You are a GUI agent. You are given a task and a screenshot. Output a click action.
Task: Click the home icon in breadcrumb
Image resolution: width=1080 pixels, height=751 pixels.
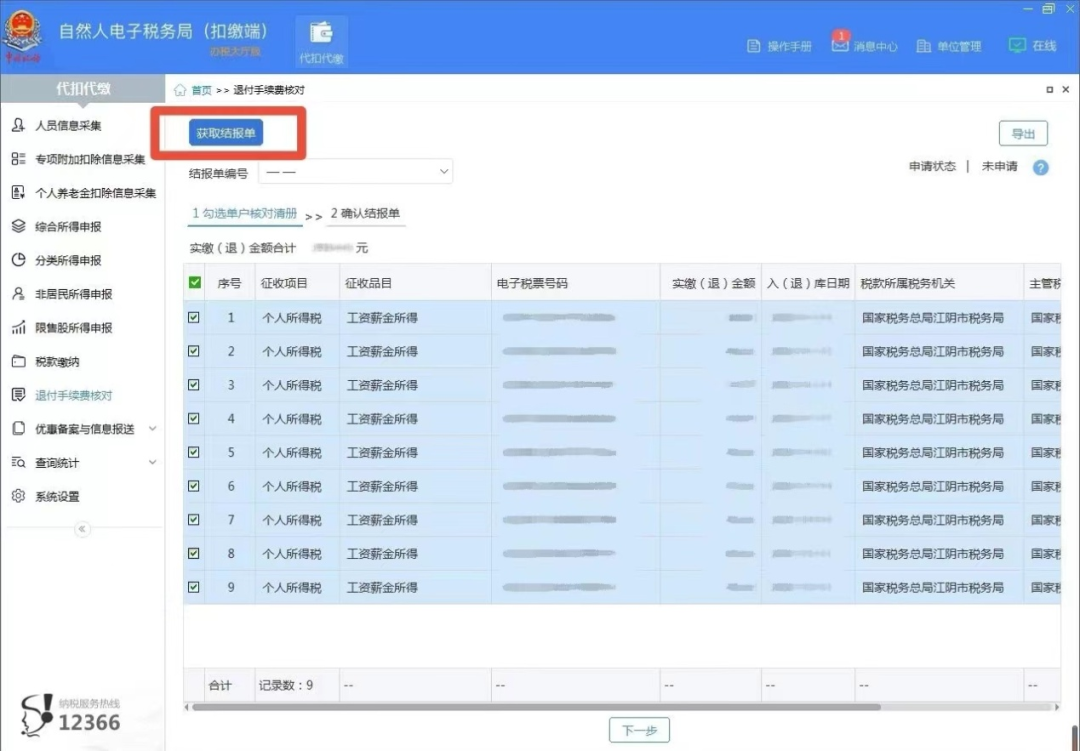click(180, 90)
